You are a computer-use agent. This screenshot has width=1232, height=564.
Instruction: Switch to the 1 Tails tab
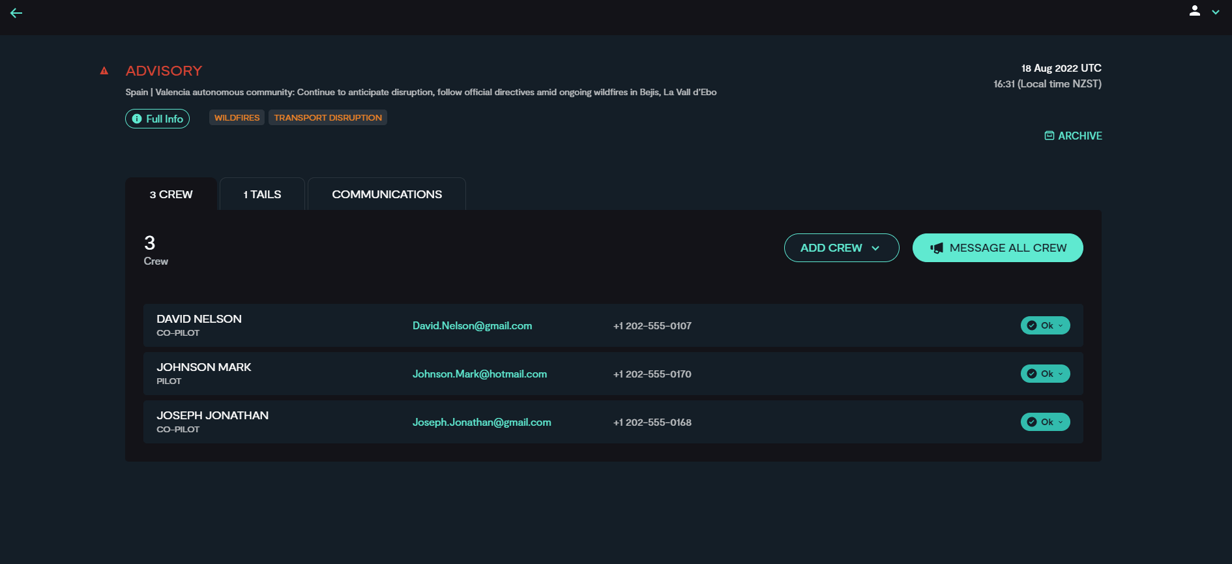(x=262, y=194)
